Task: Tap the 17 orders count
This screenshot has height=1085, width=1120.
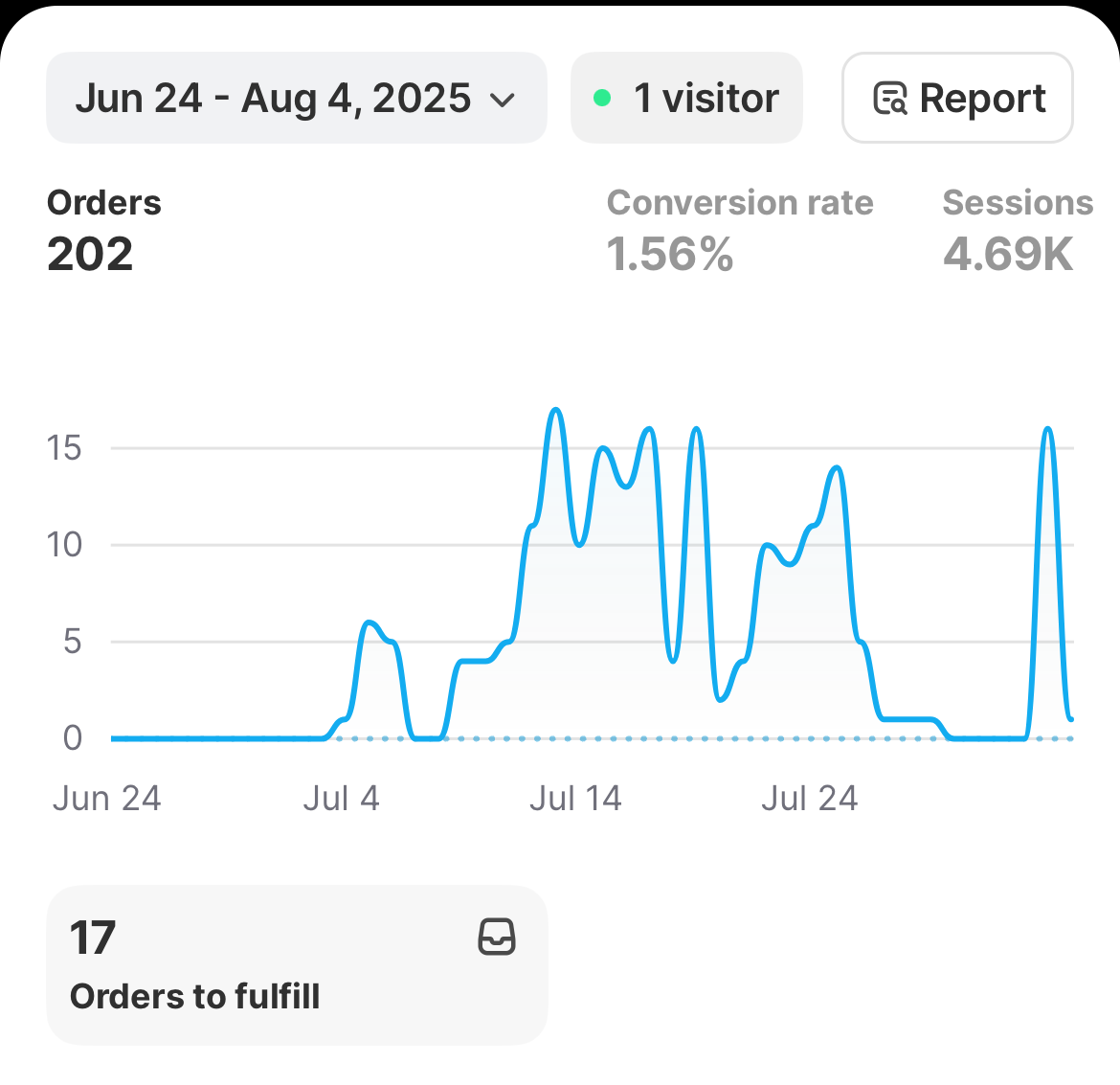Action: pos(93,938)
